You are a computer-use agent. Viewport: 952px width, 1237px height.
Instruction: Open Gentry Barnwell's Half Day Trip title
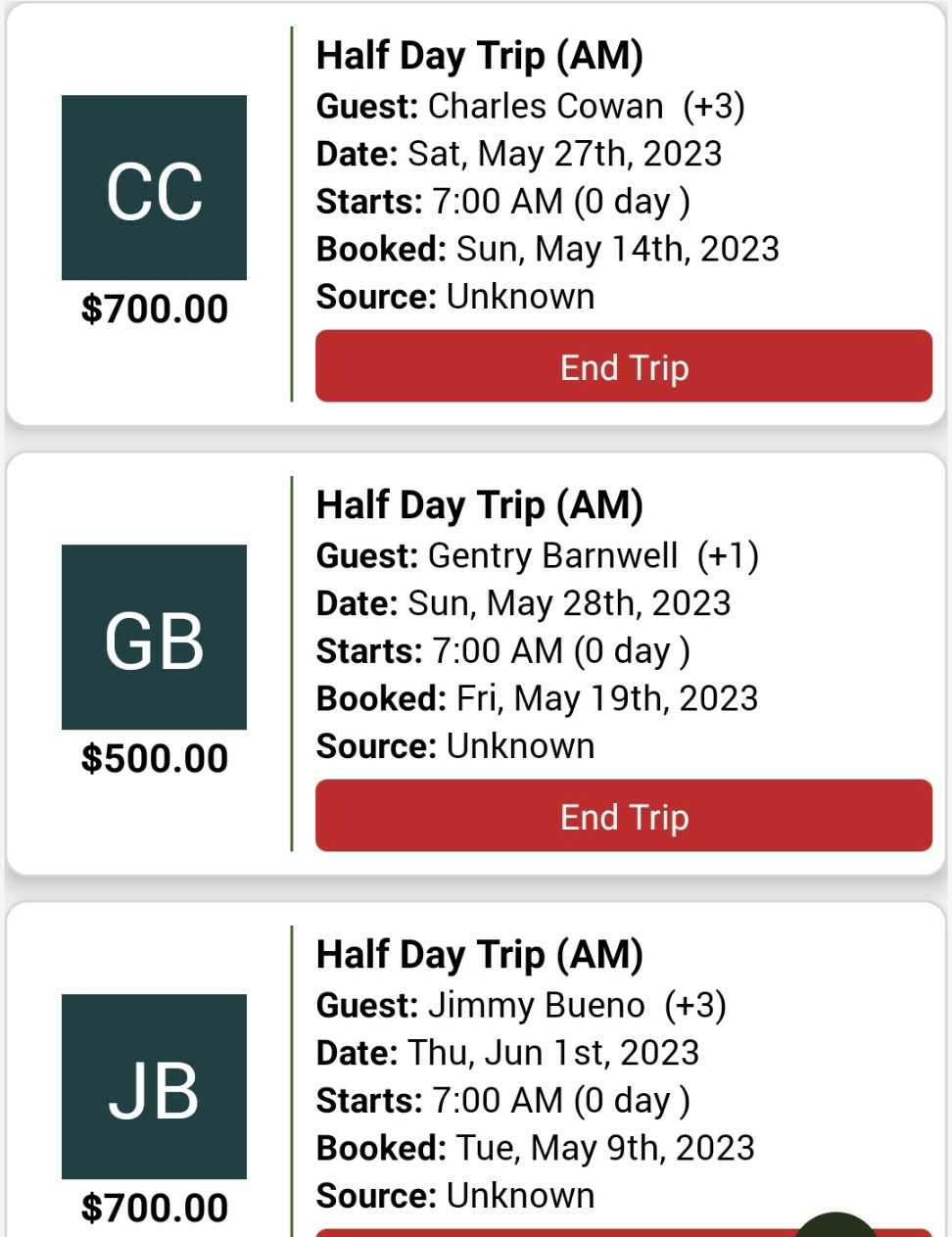[x=479, y=505]
